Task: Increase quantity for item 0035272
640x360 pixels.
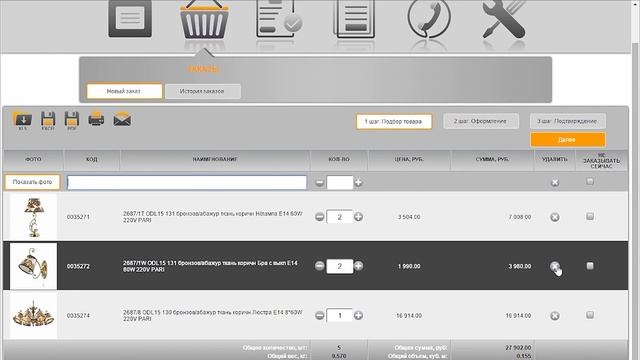Action: click(x=358, y=266)
